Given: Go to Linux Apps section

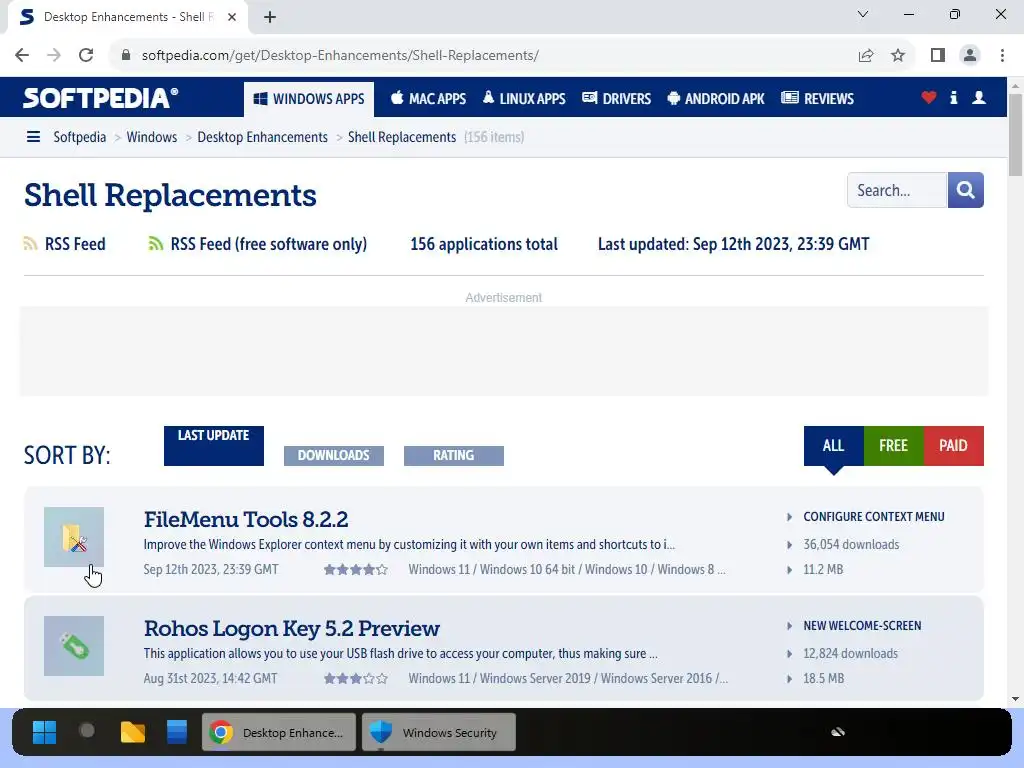Looking at the screenshot, I should tap(524, 99).
